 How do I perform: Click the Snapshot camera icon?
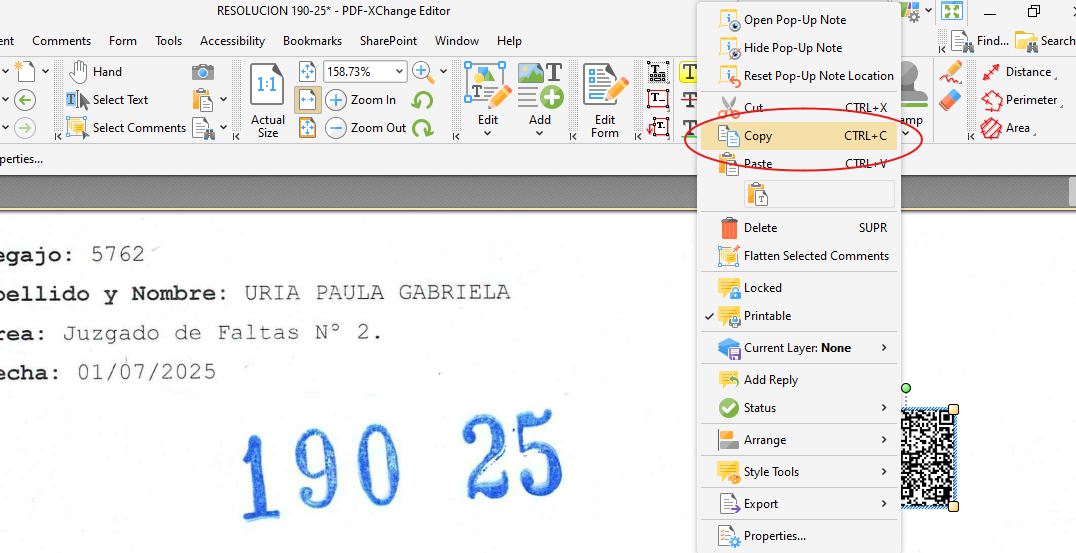203,72
